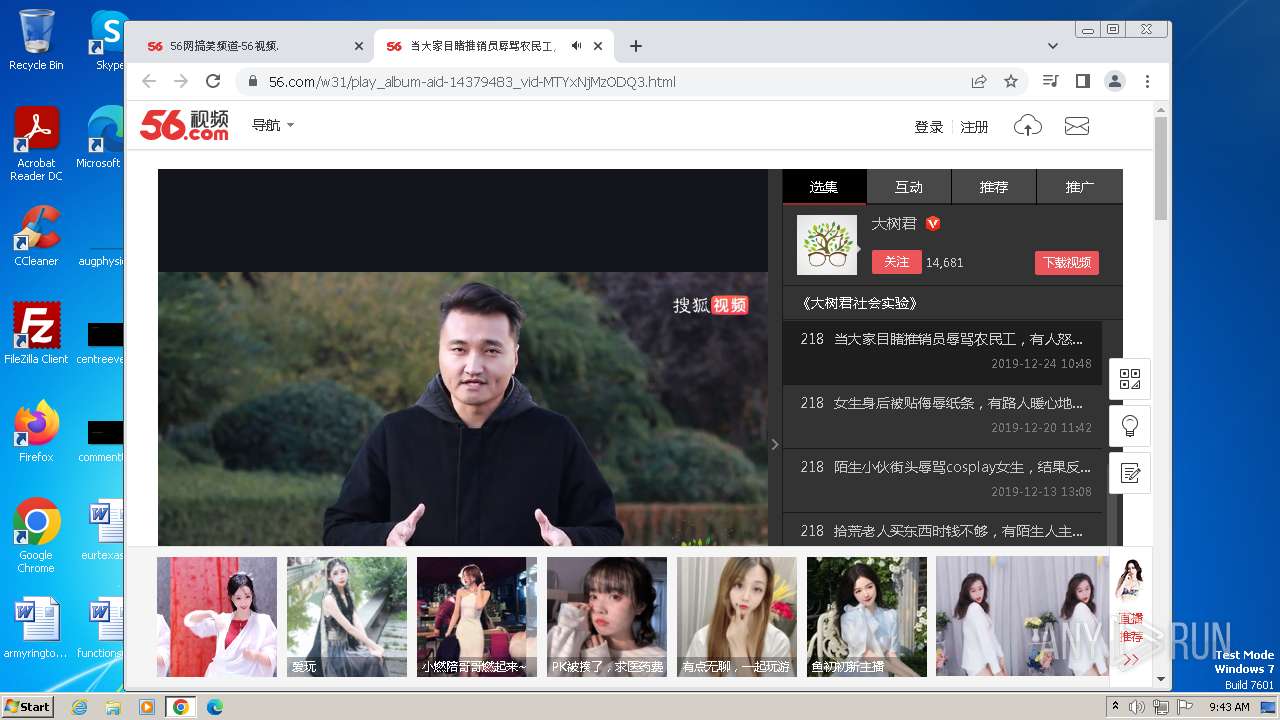Click the video player area
The image size is (1280, 720).
[463, 357]
